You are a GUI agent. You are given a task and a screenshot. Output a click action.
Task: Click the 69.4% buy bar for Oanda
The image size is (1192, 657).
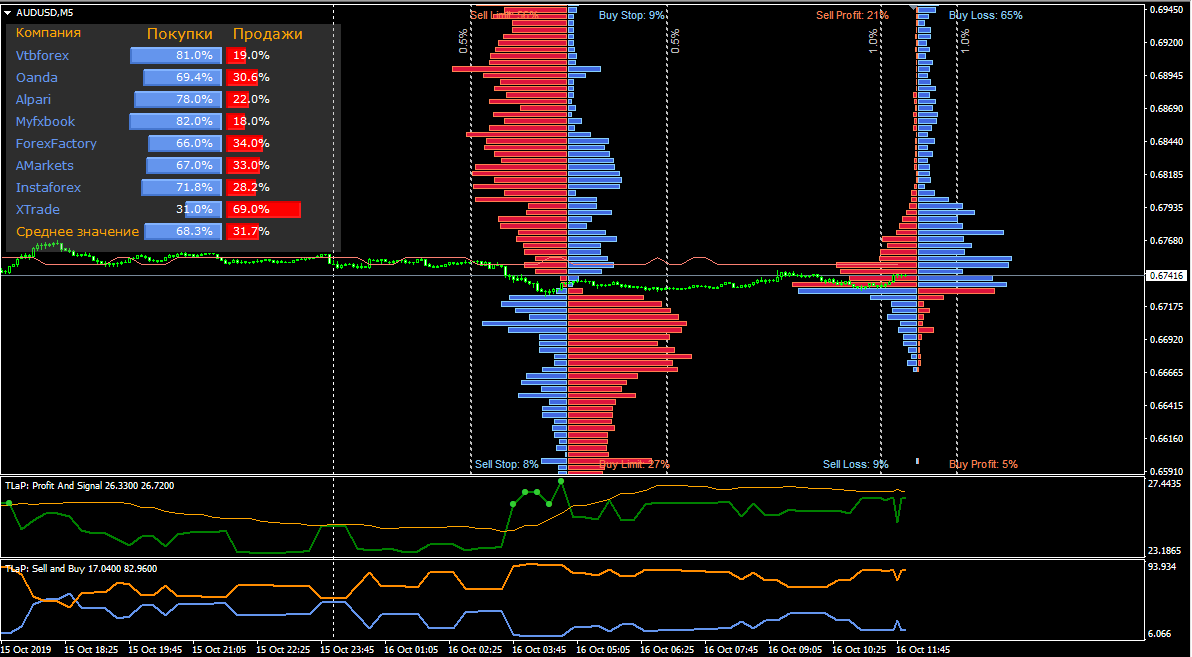(x=182, y=78)
